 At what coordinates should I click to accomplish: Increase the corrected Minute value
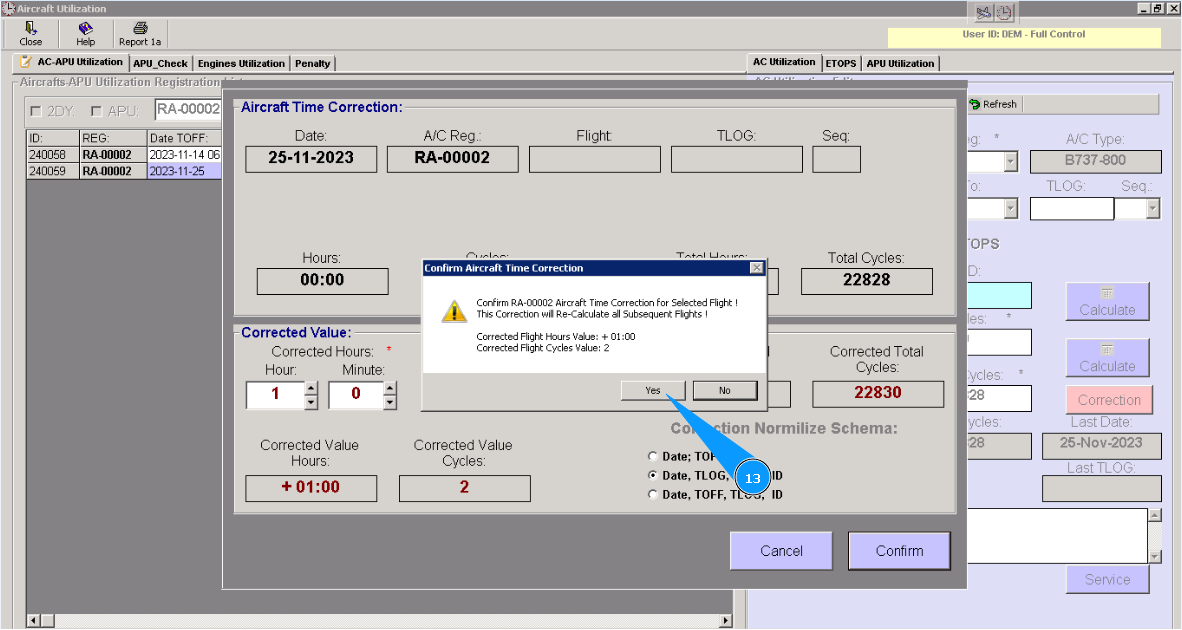tap(390, 388)
